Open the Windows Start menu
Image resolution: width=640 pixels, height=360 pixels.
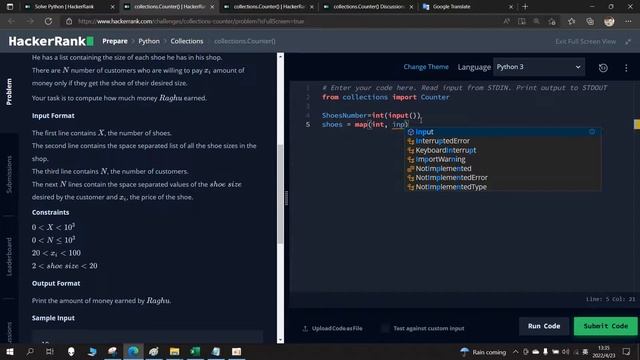click(10, 351)
